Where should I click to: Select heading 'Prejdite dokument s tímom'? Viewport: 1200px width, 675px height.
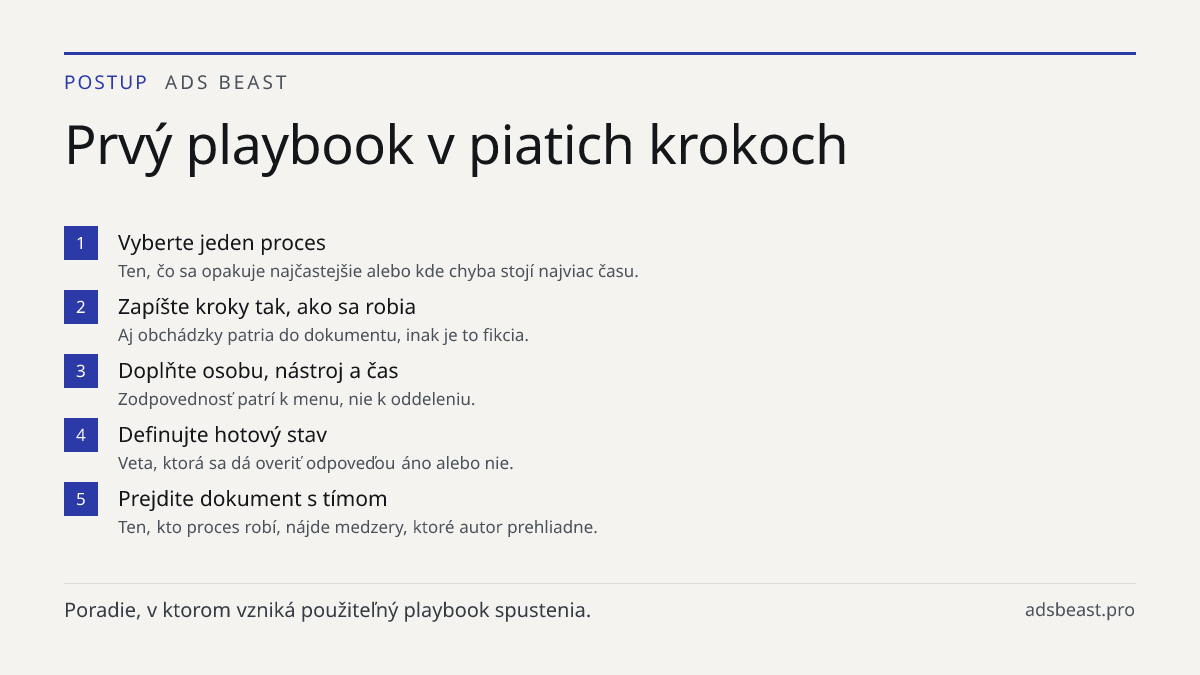(253, 499)
